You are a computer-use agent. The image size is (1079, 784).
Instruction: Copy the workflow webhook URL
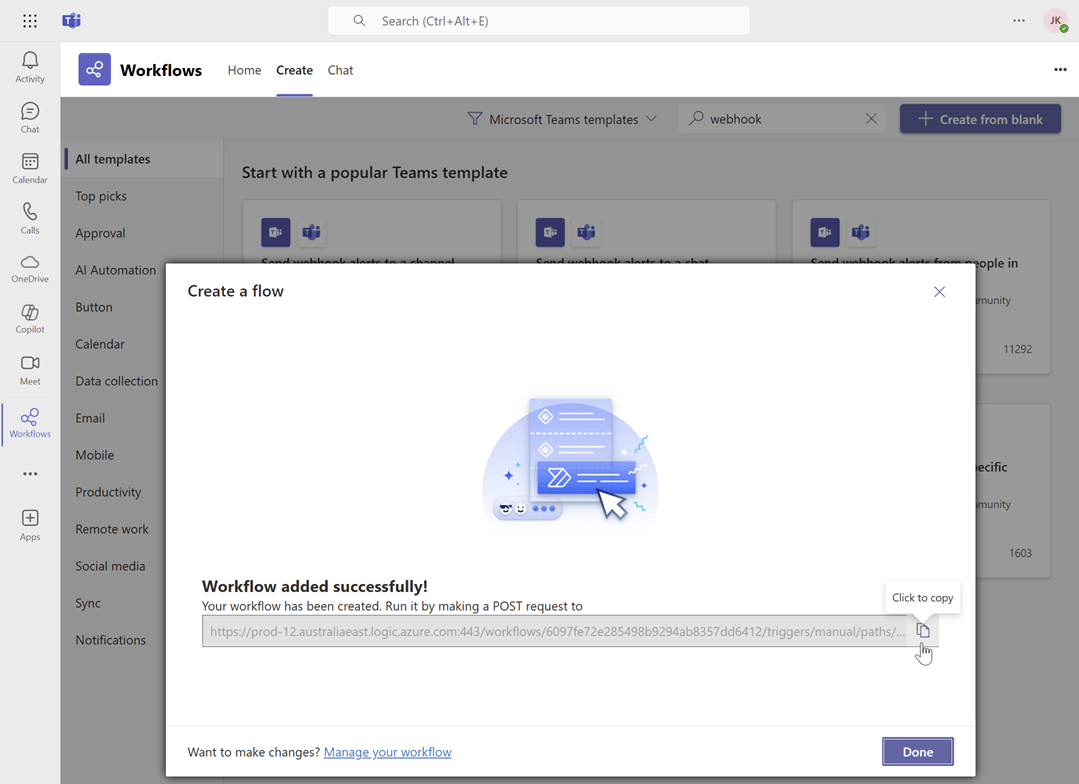922,630
